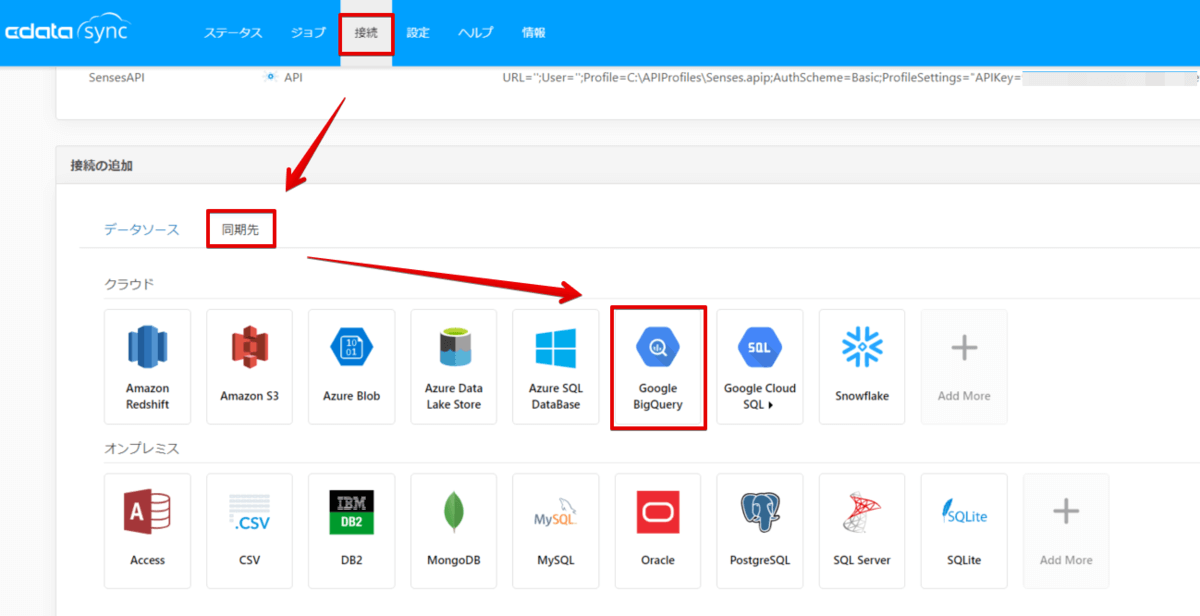
Task: Switch to the データソース tab
Action: (142, 229)
